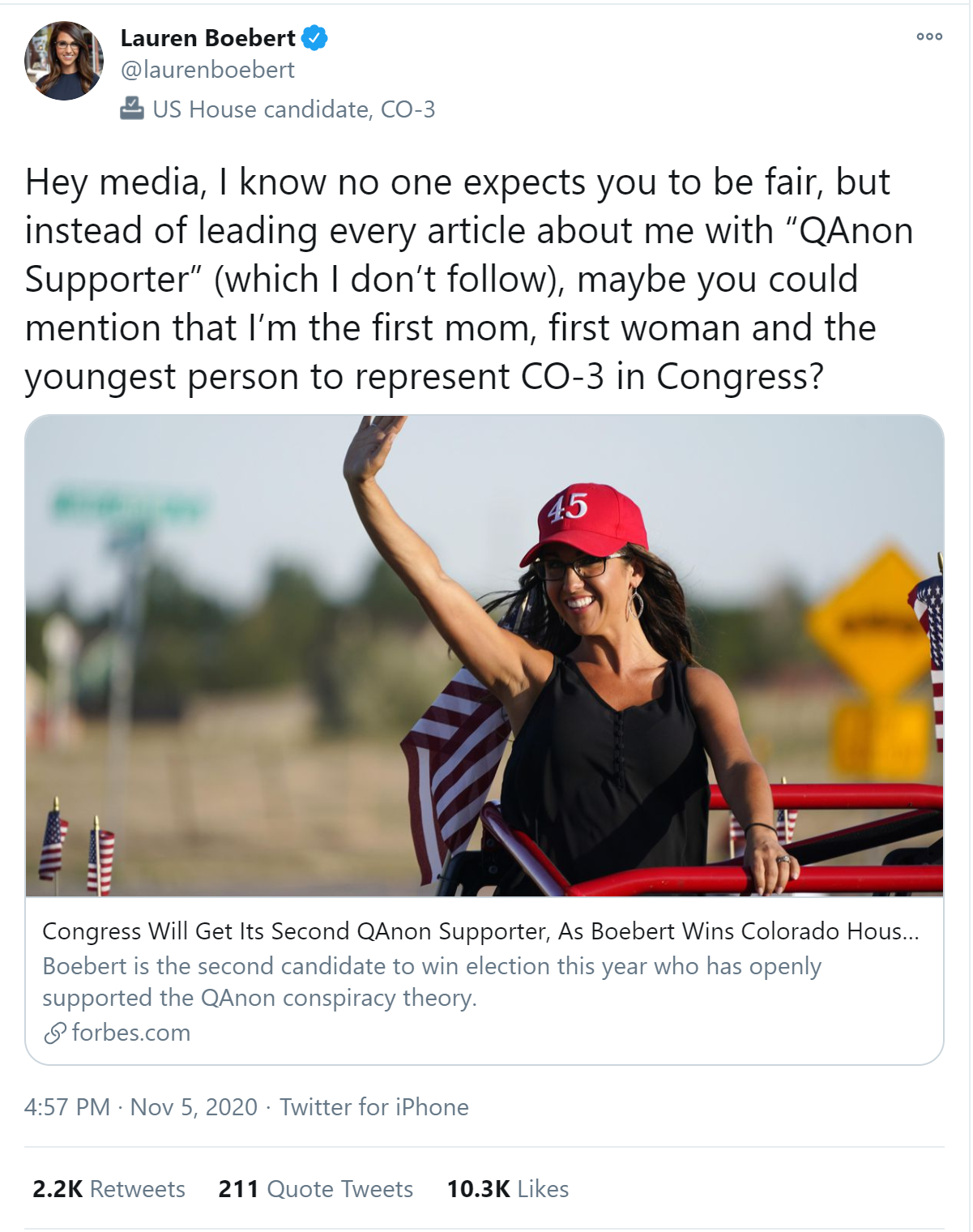Click the red 45 cap in the photo

[x=585, y=519]
